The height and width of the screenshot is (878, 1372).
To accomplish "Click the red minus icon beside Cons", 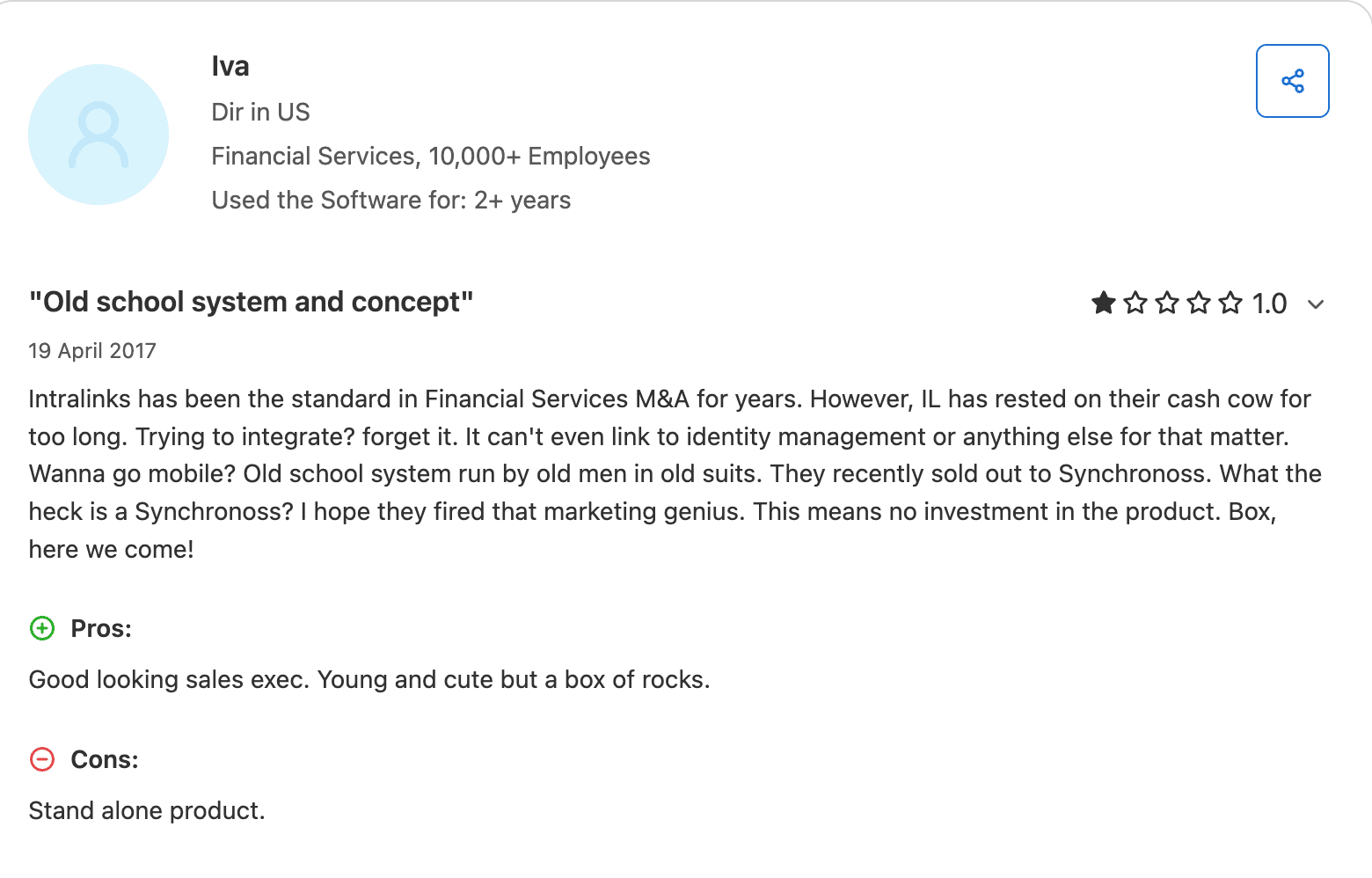I will coord(41,758).
